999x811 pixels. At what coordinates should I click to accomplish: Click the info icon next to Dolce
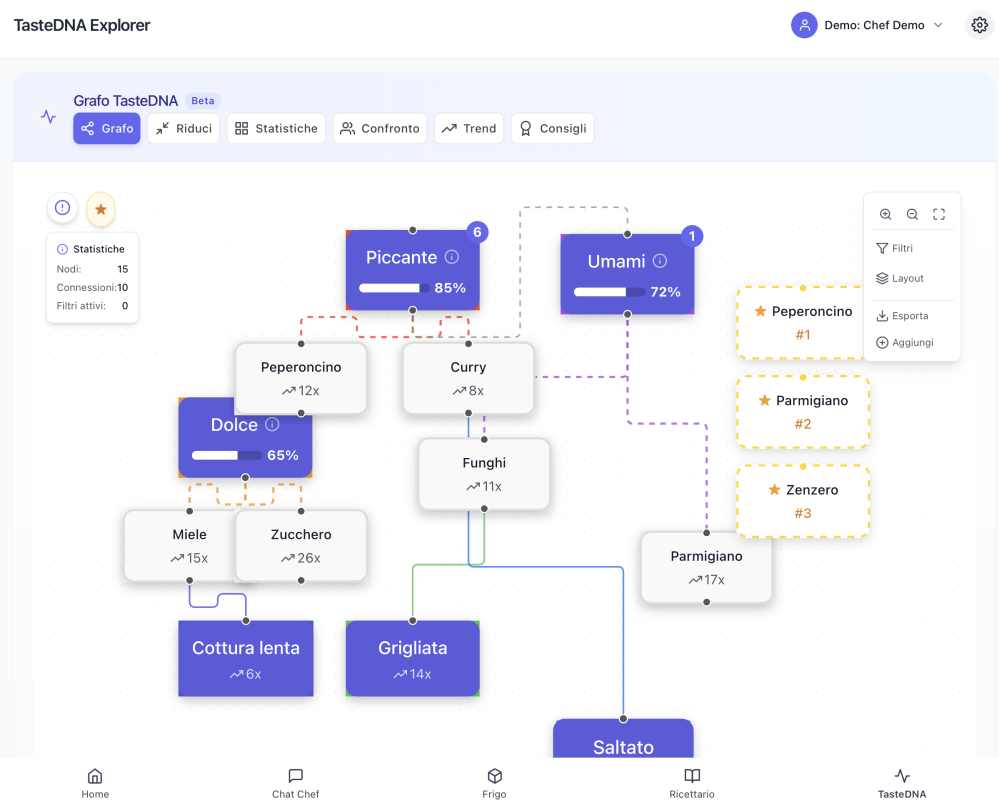click(x=272, y=425)
